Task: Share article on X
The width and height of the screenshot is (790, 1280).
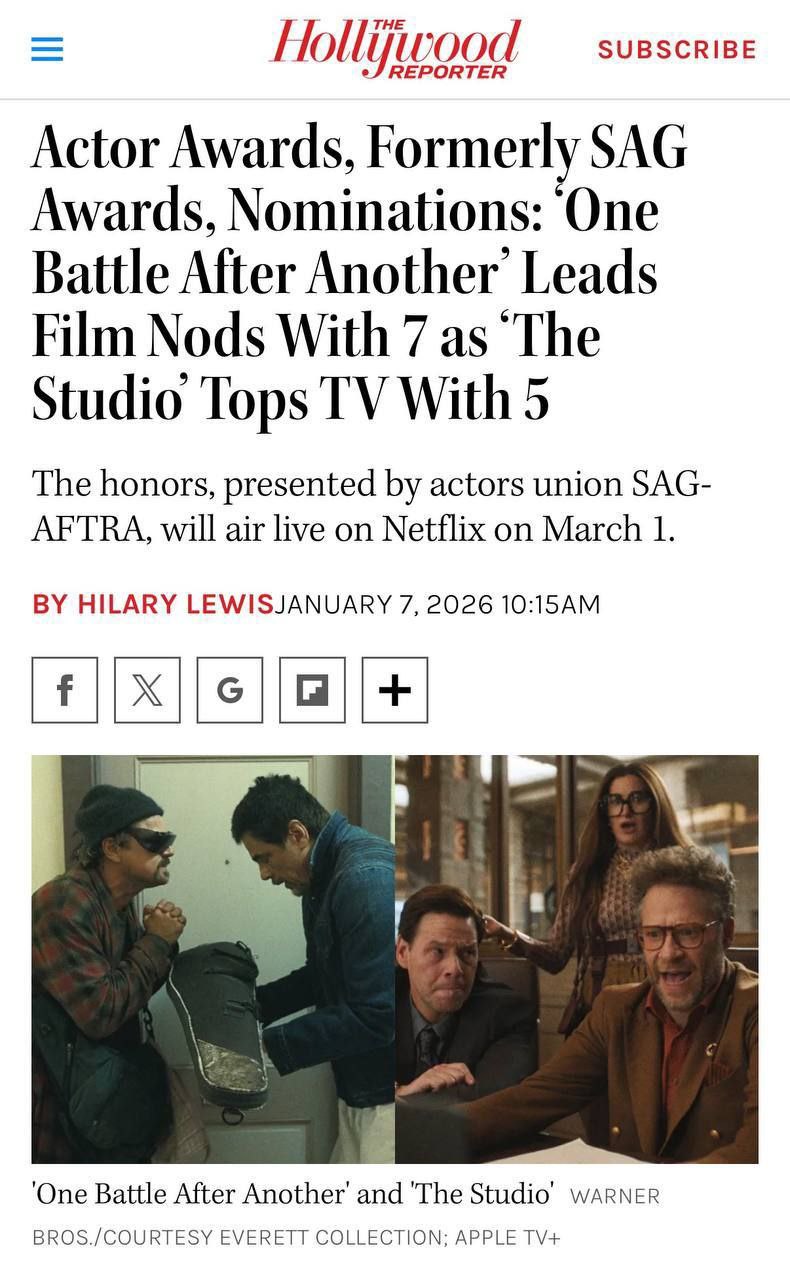Action: [147, 690]
